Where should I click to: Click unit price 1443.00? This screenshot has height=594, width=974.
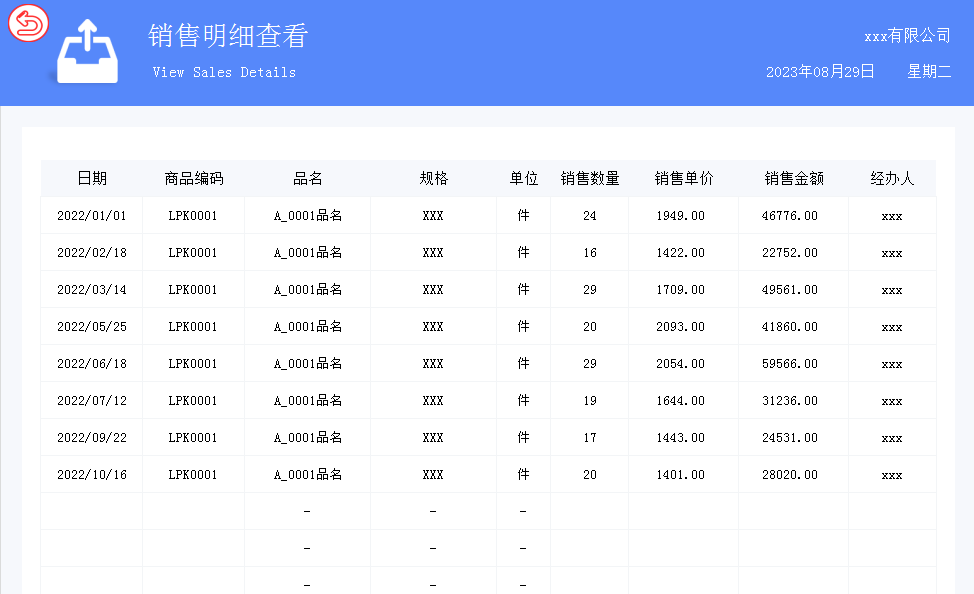pyautogui.click(x=680, y=437)
